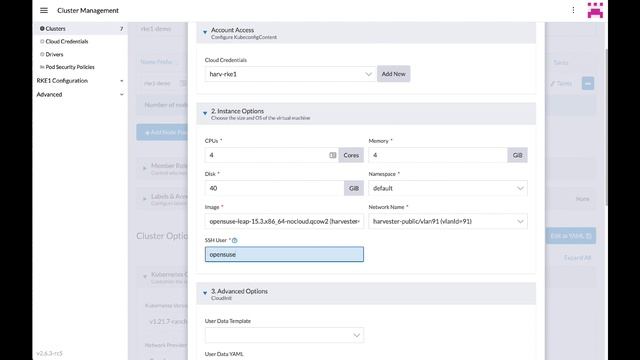Click the Add New credential button

(393, 74)
